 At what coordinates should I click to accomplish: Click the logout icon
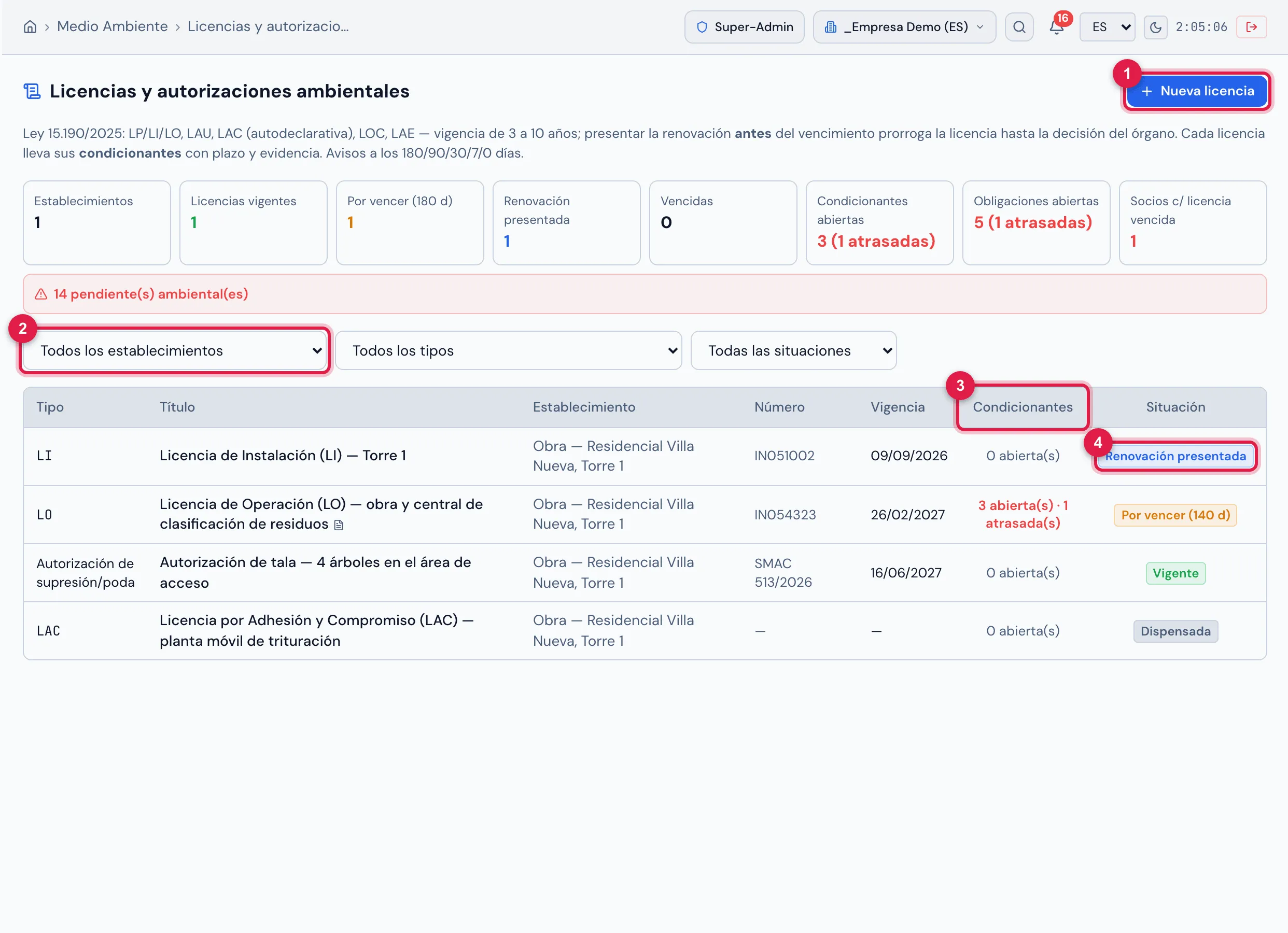[x=1251, y=26]
